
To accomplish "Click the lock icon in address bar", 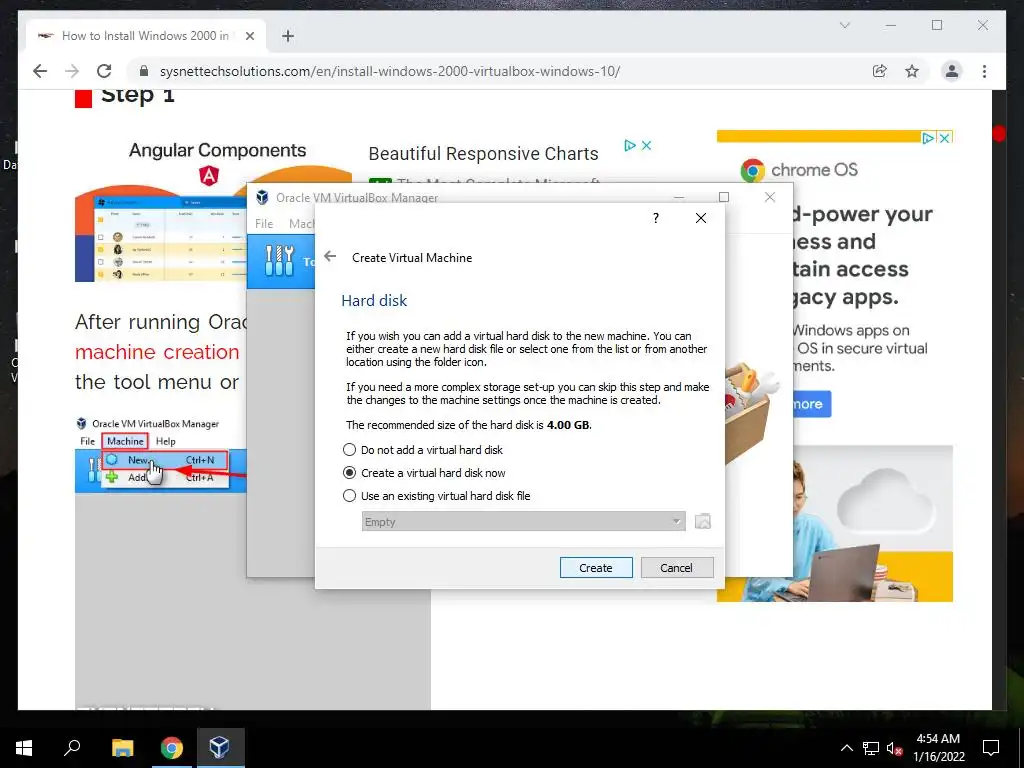I will pyautogui.click(x=144, y=71).
